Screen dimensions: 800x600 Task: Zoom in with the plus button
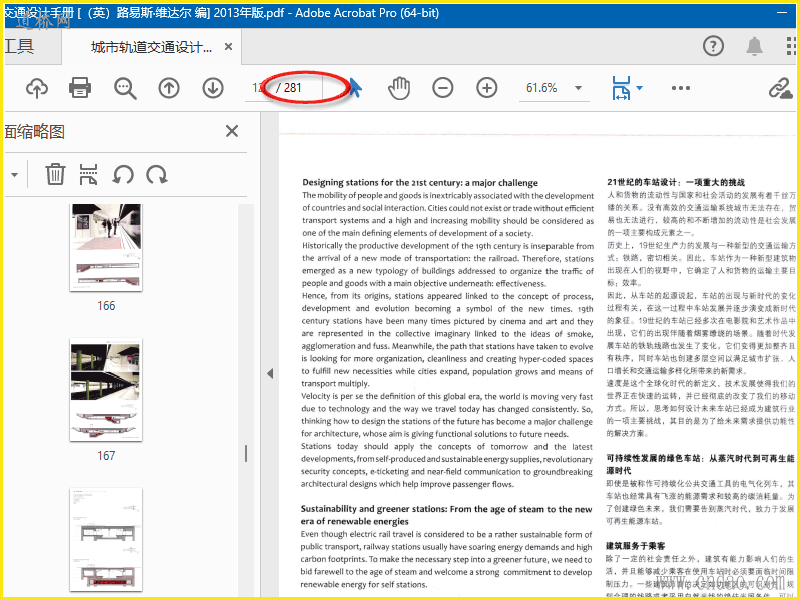coord(487,88)
